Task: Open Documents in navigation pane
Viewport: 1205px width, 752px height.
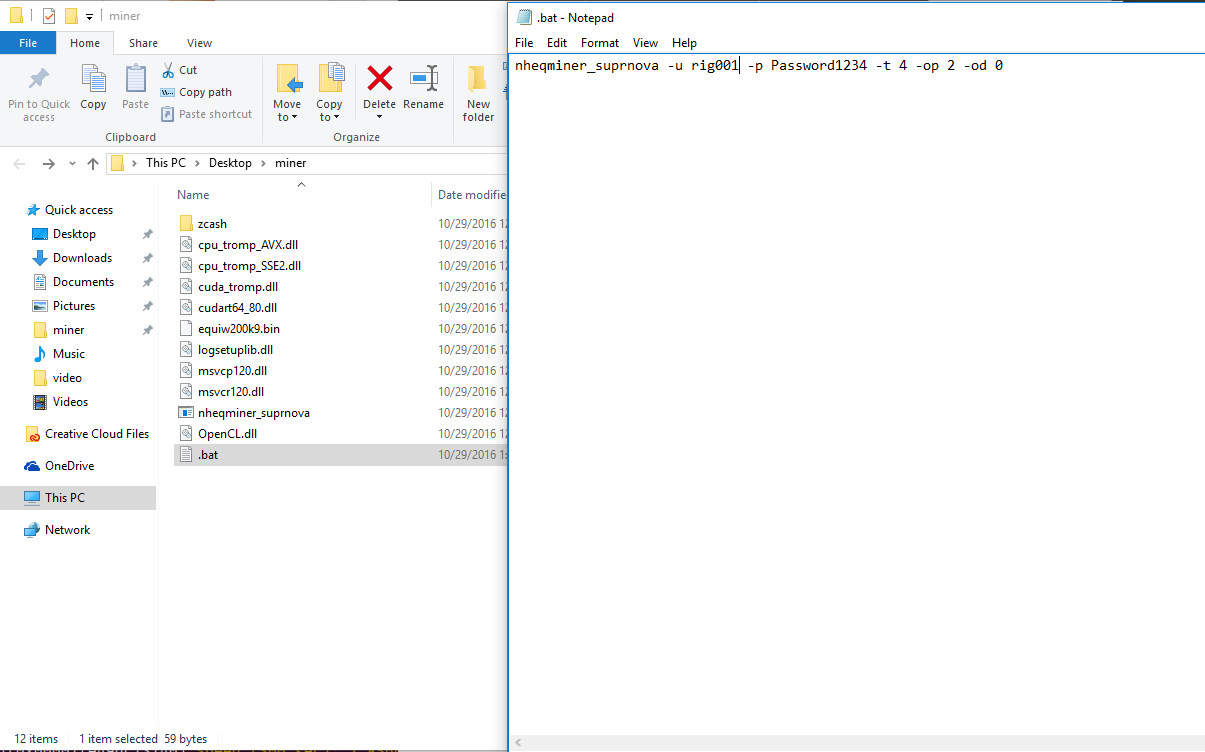Action: (x=83, y=282)
